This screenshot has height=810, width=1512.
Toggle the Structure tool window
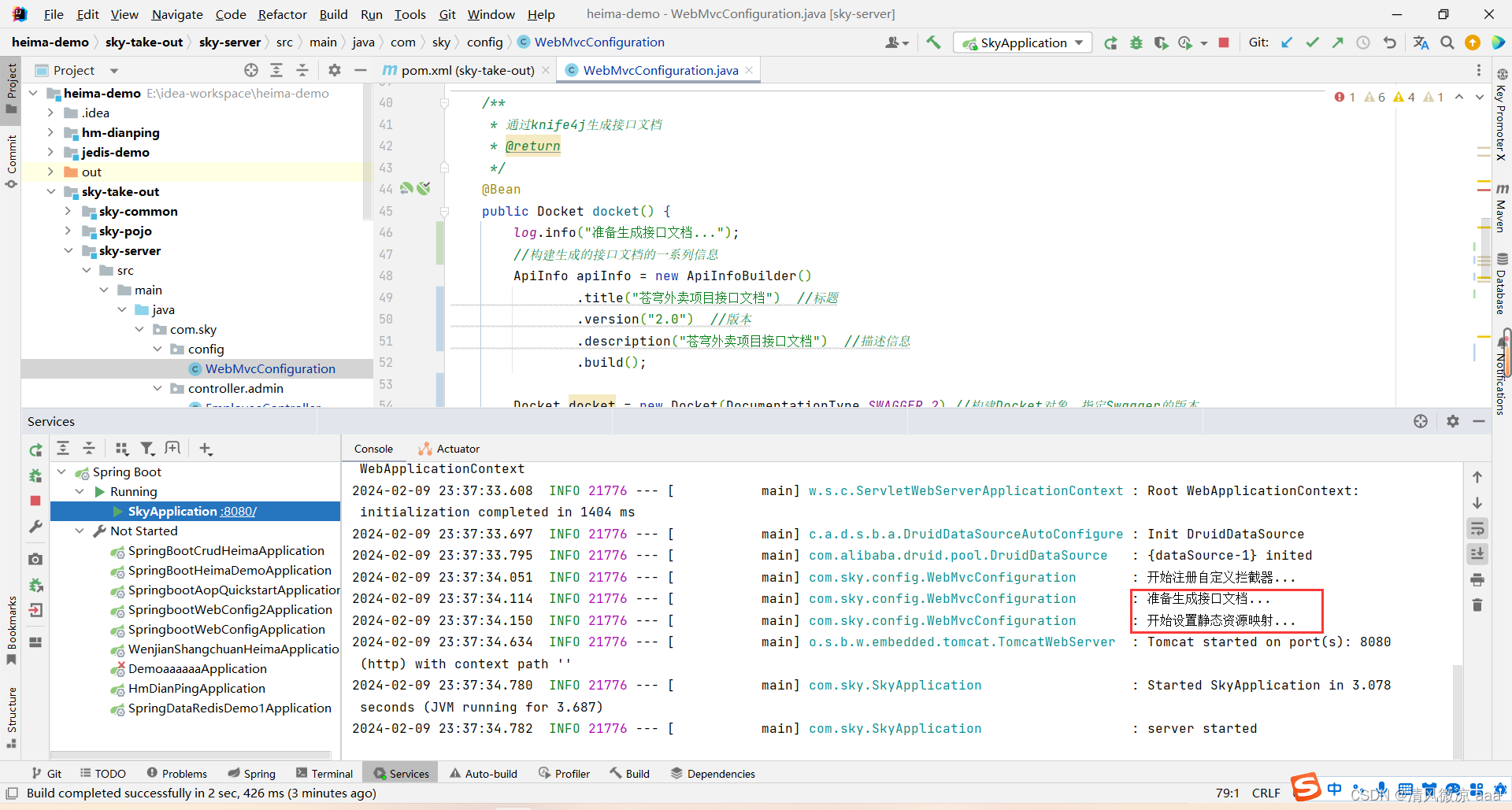coord(11,718)
